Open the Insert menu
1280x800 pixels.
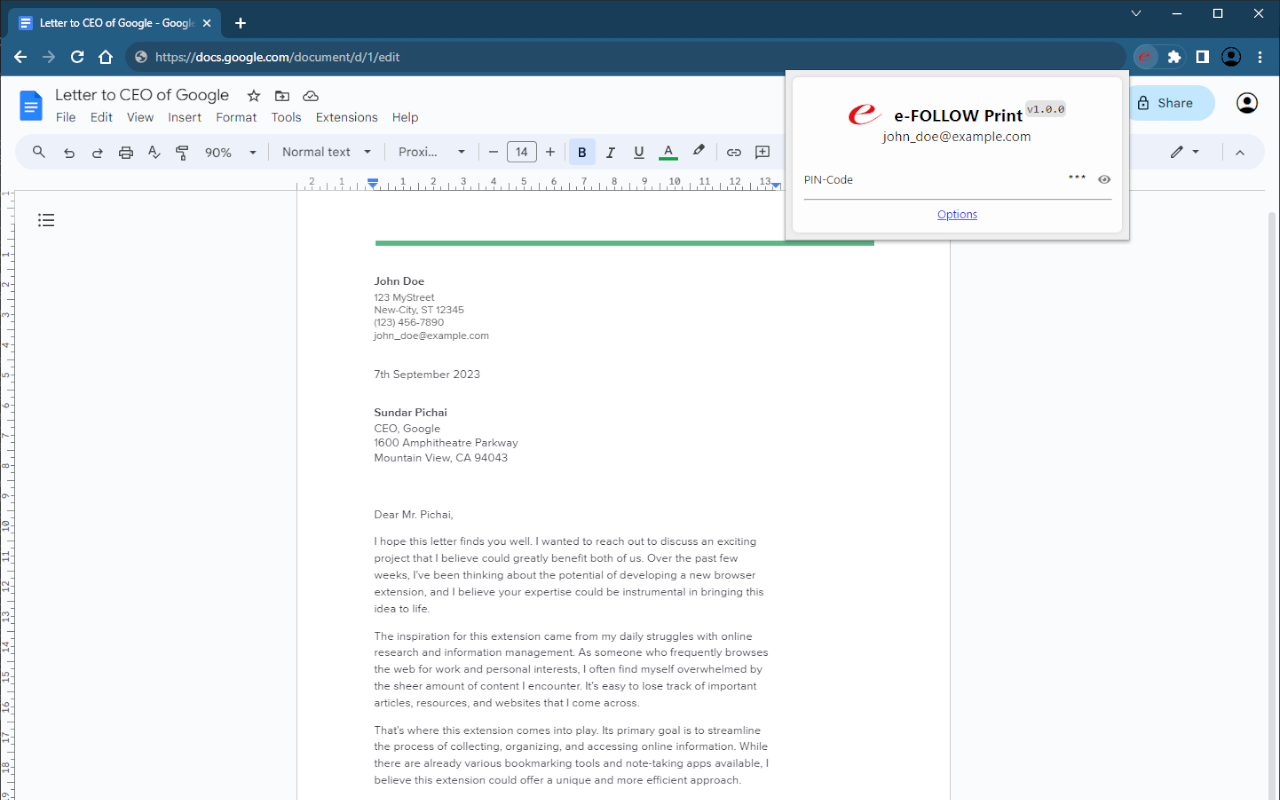[184, 117]
